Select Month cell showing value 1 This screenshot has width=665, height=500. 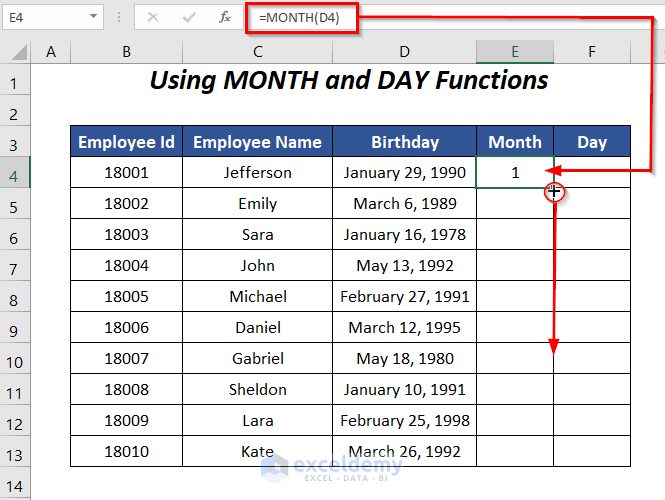pos(515,172)
